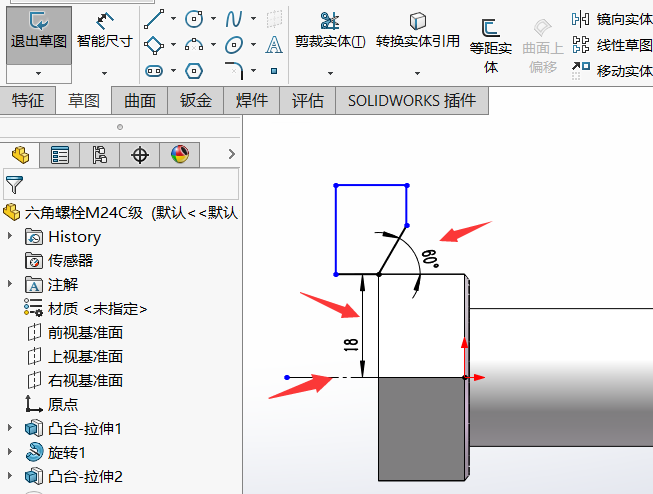This screenshot has width=653, height=494.
Task: Select the 上视基准面 top plane
Action: click(x=75, y=357)
